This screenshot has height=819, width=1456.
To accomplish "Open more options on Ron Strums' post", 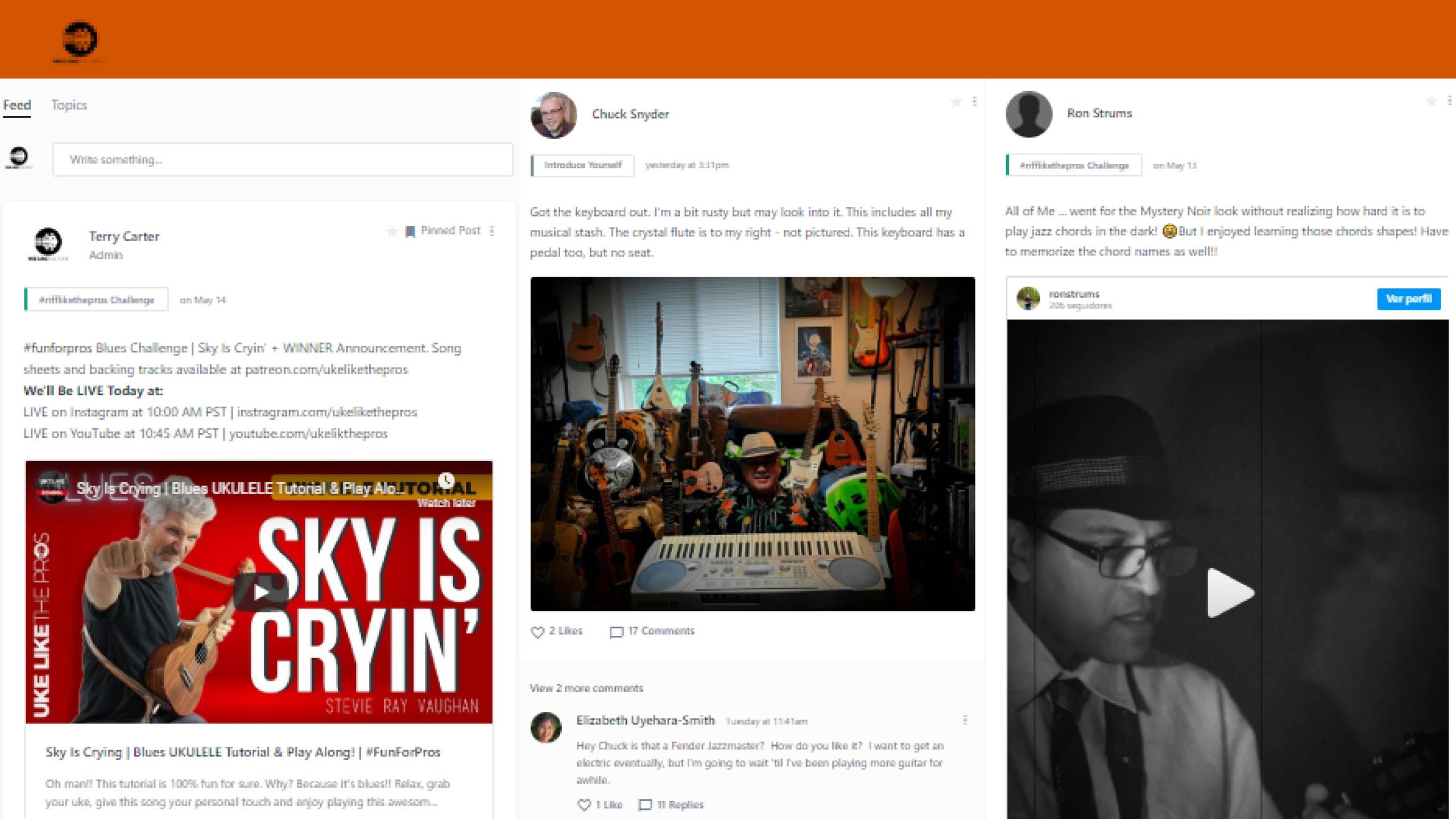I will pyautogui.click(x=1450, y=100).
